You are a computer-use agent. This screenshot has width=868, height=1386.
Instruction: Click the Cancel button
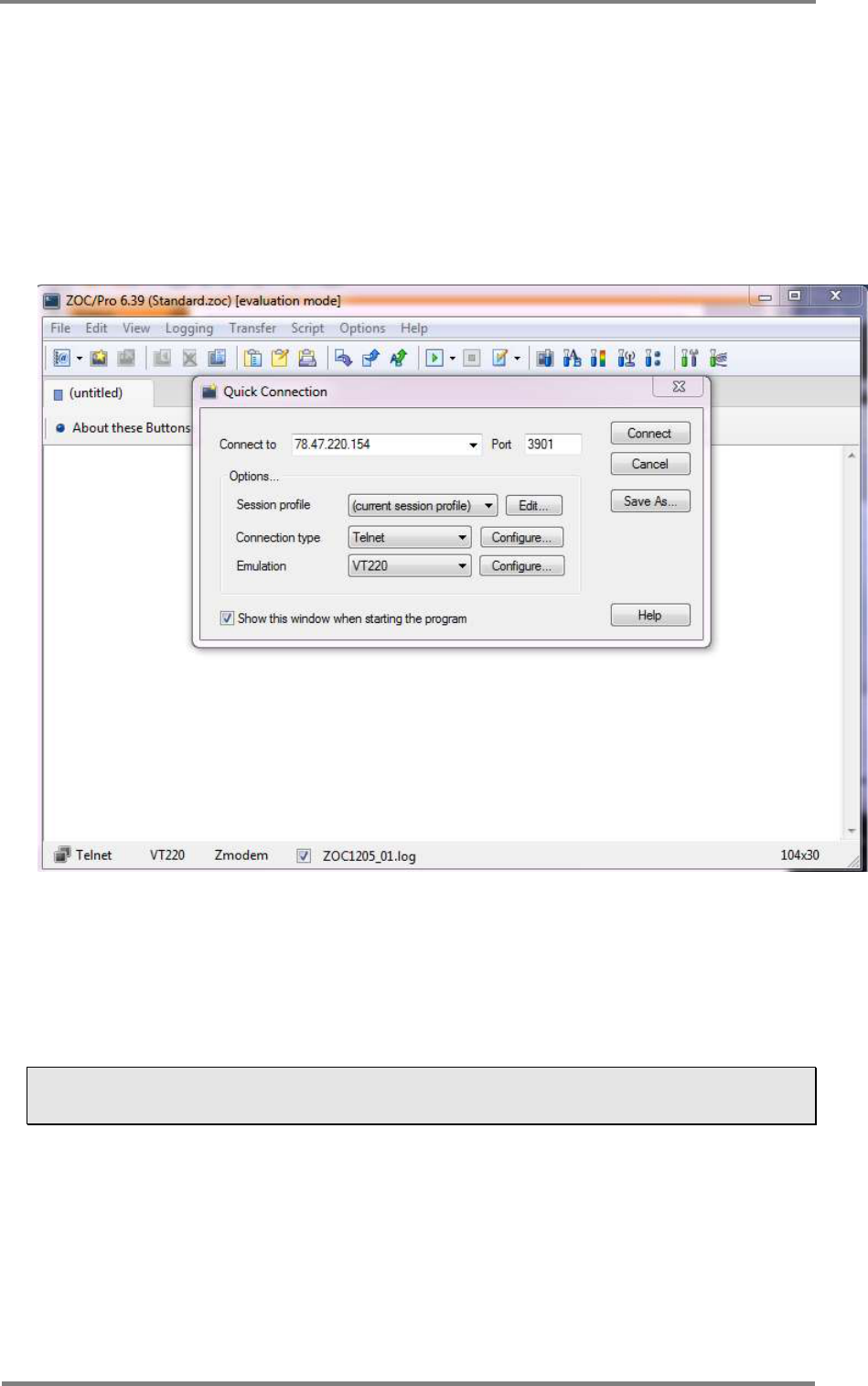(649, 464)
